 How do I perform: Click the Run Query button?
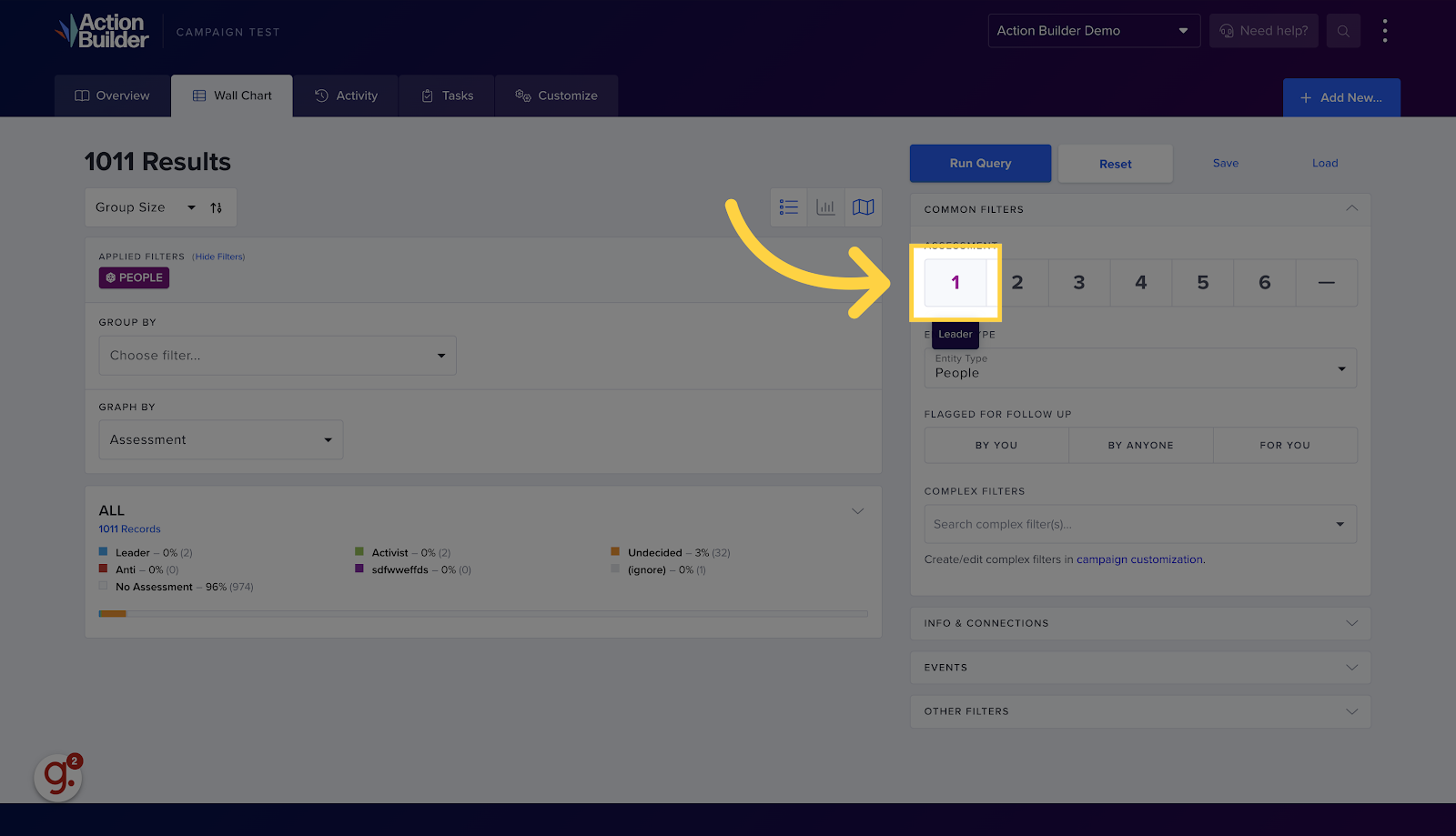pos(980,164)
